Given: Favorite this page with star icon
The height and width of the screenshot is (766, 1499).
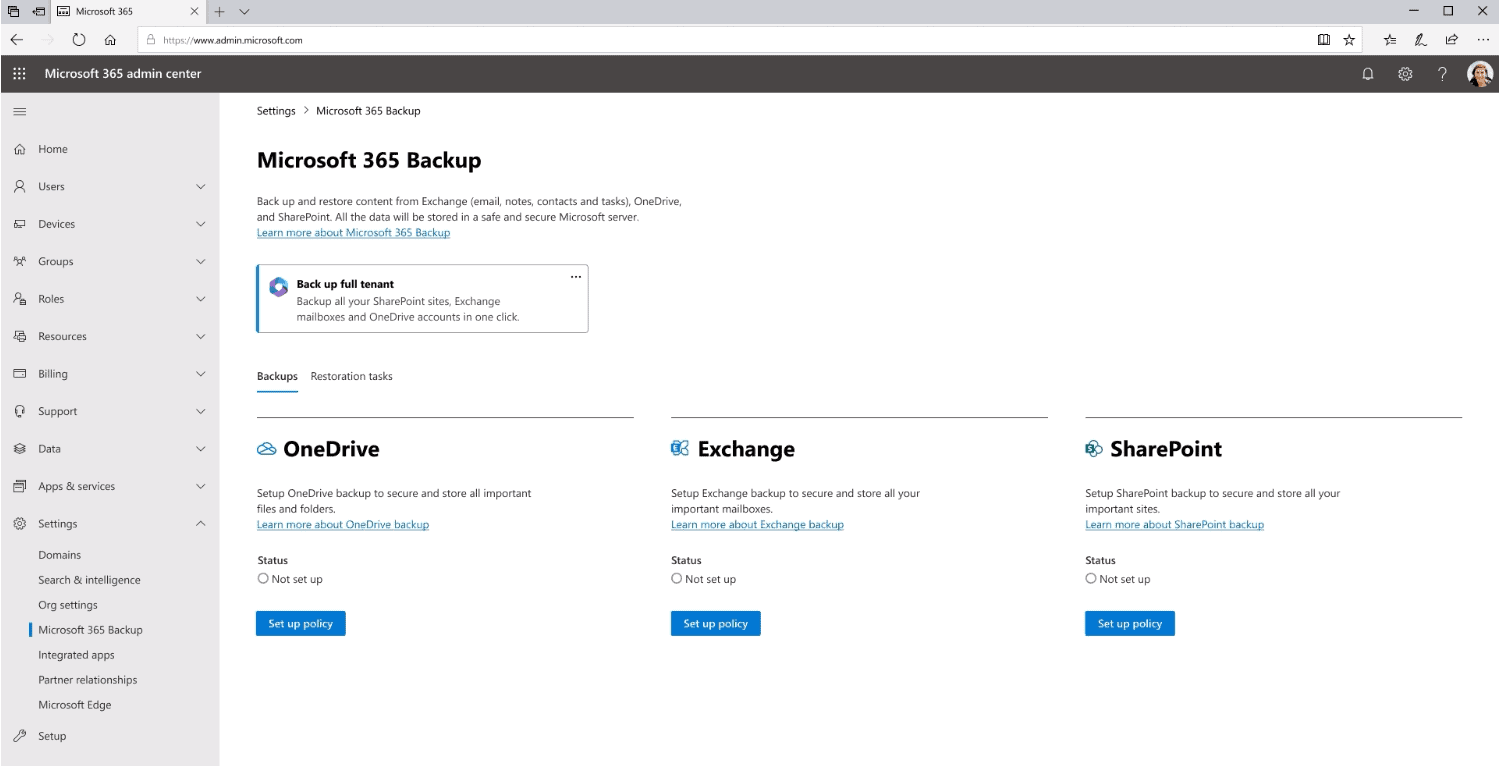Looking at the screenshot, I should (1349, 40).
